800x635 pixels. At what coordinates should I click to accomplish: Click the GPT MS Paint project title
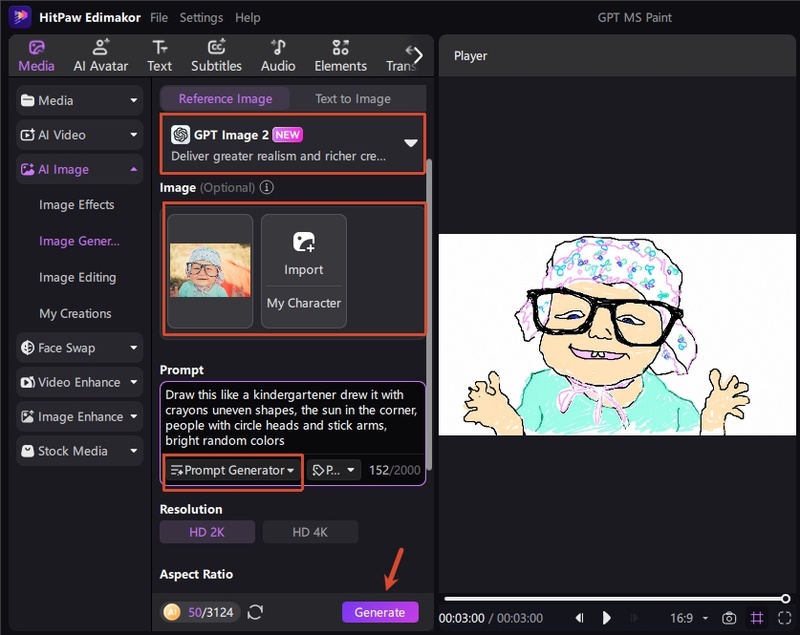pyautogui.click(x=634, y=17)
